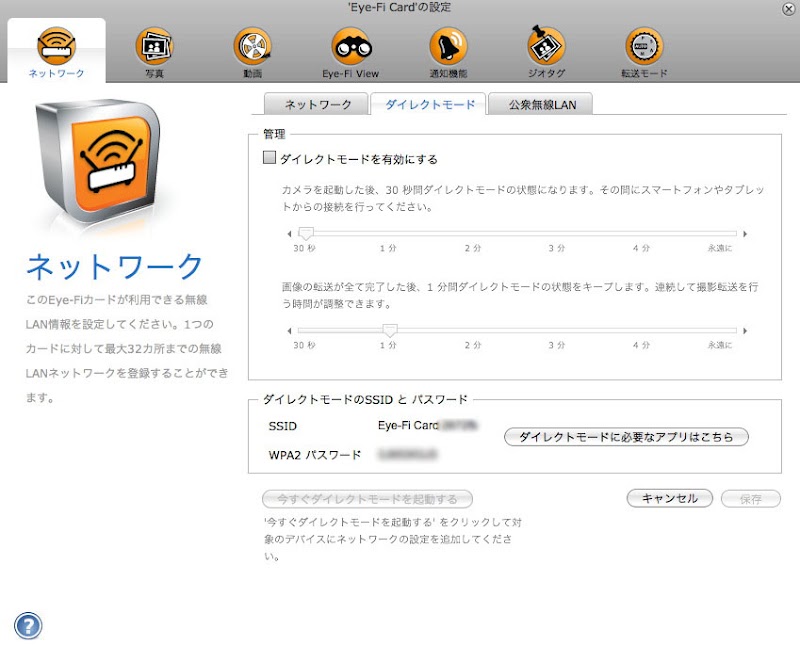Close the Eye-Fi Card settings window
Image resolution: width=800 pixels, height=645 pixels.
[788, 9]
